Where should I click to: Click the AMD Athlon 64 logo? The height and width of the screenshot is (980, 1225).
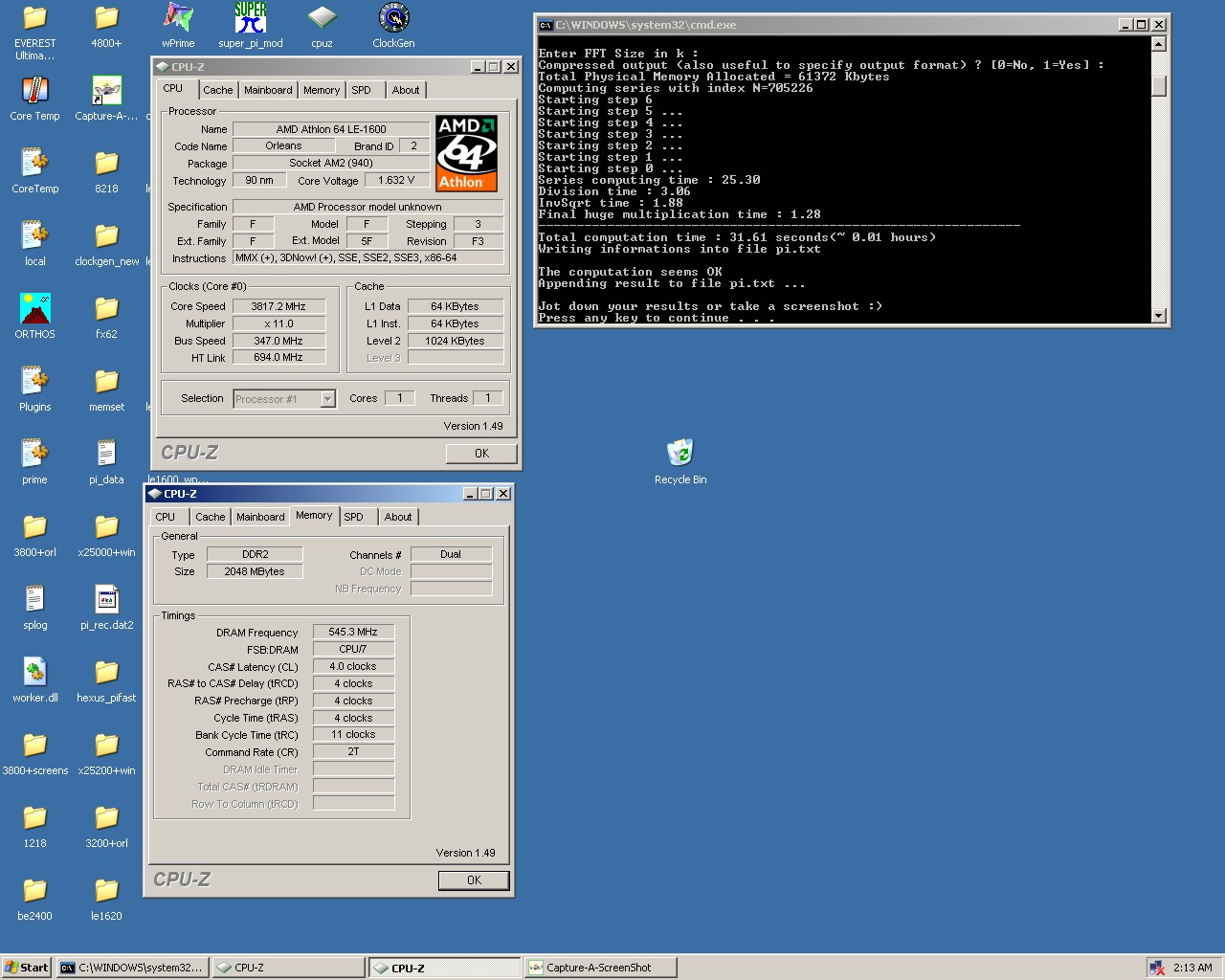tap(467, 153)
